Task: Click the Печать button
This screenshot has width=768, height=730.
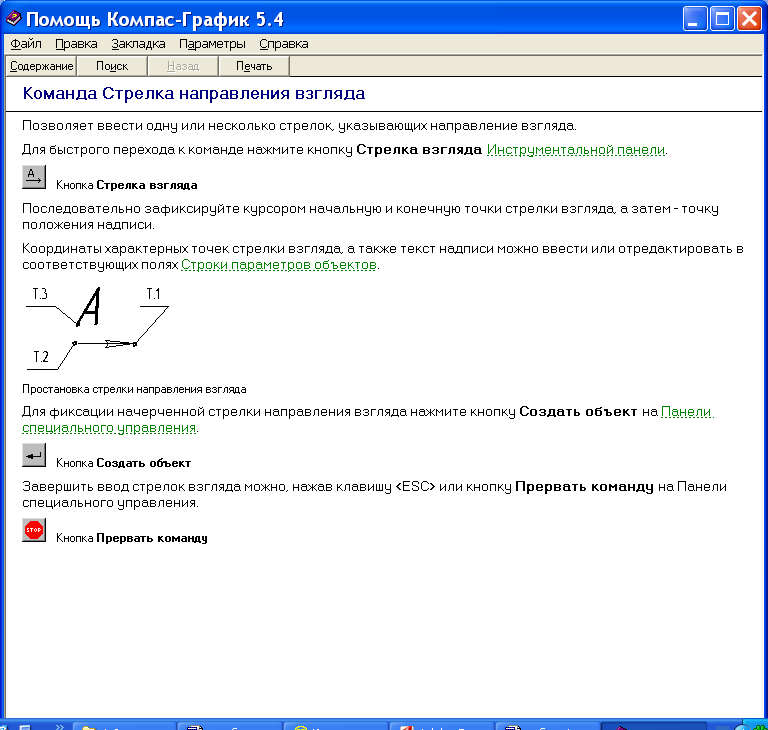Action: point(254,66)
